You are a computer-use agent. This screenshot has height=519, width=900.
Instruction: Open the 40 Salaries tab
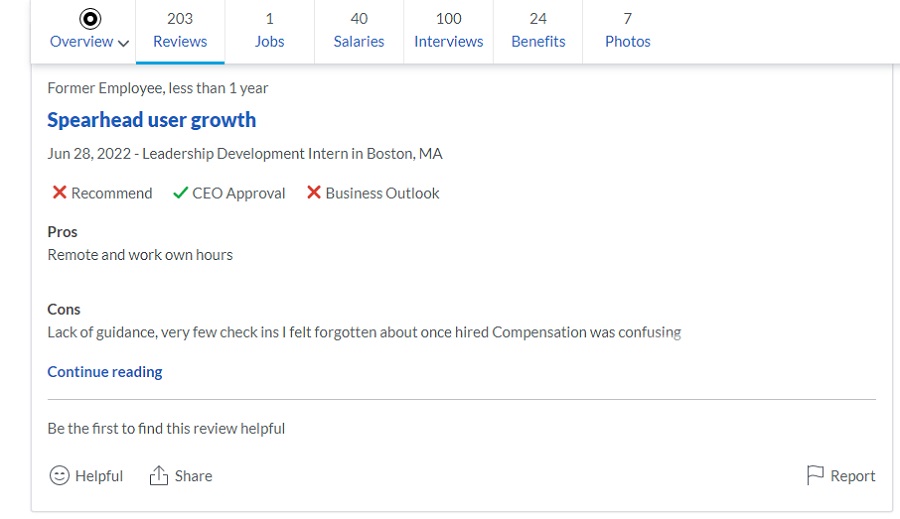359,30
